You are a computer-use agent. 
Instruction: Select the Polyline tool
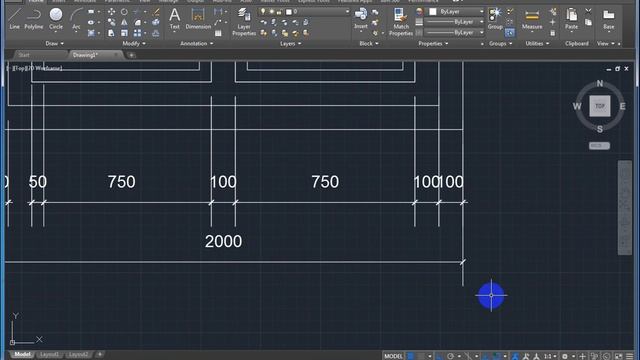coord(33,18)
